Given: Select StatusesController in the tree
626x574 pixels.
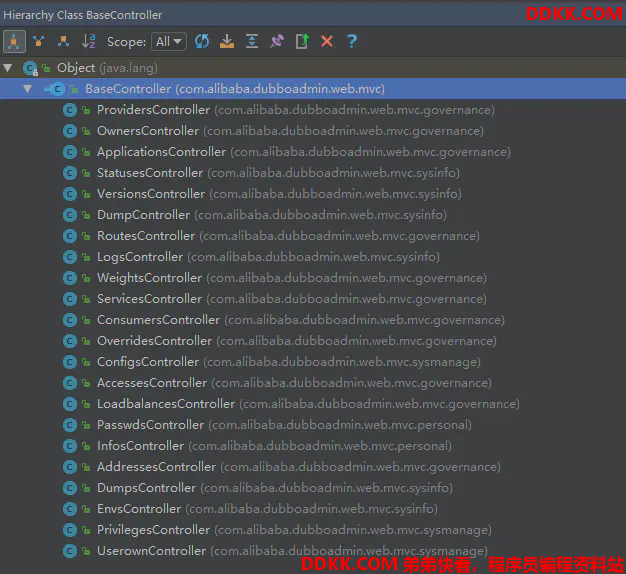Looking at the screenshot, I should tap(313, 173).
